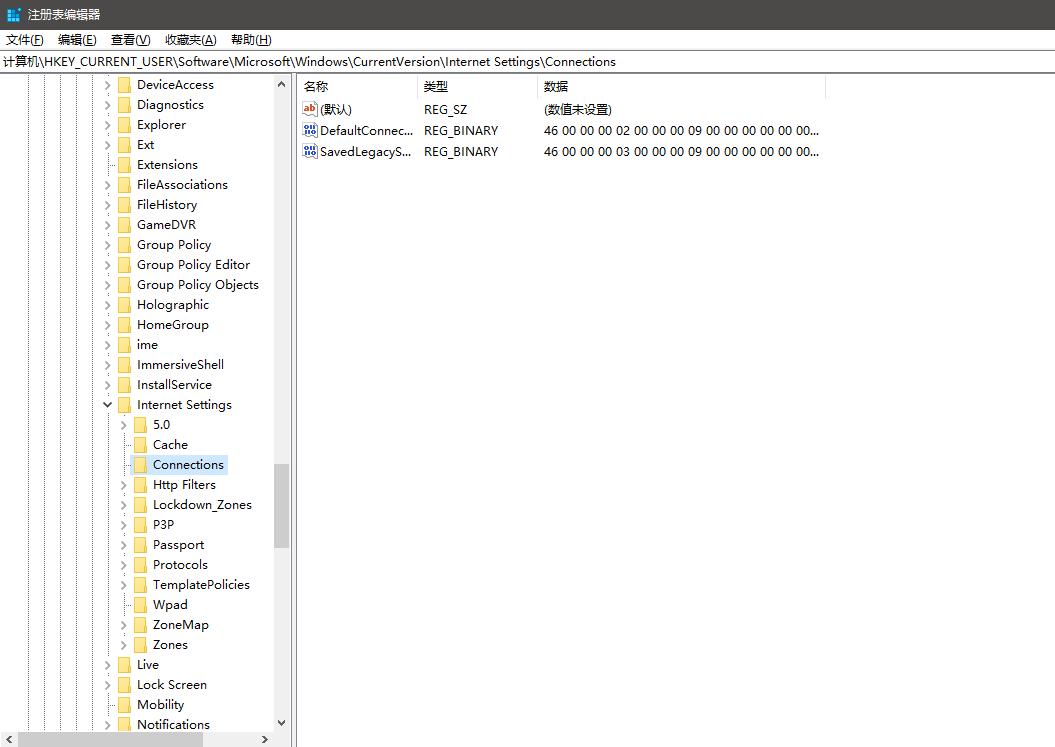Select the Lock Screen key

pyautogui.click(x=171, y=685)
